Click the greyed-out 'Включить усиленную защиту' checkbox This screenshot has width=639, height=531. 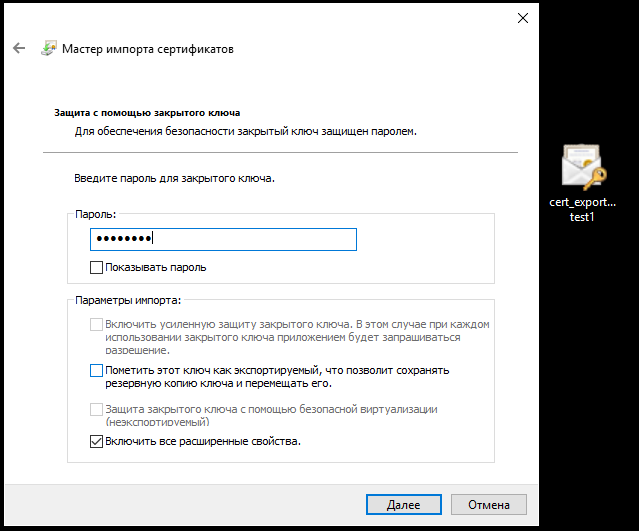click(97, 325)
